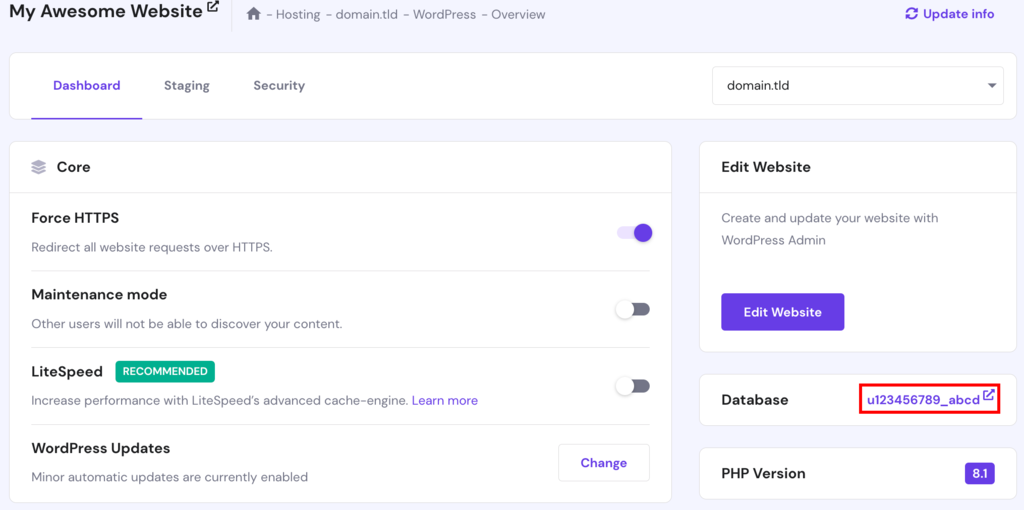Turn on the LiteSpeed toggle
Image resolution: width=1024 pixels, height=510 pixels.
[x=633, y=386]
